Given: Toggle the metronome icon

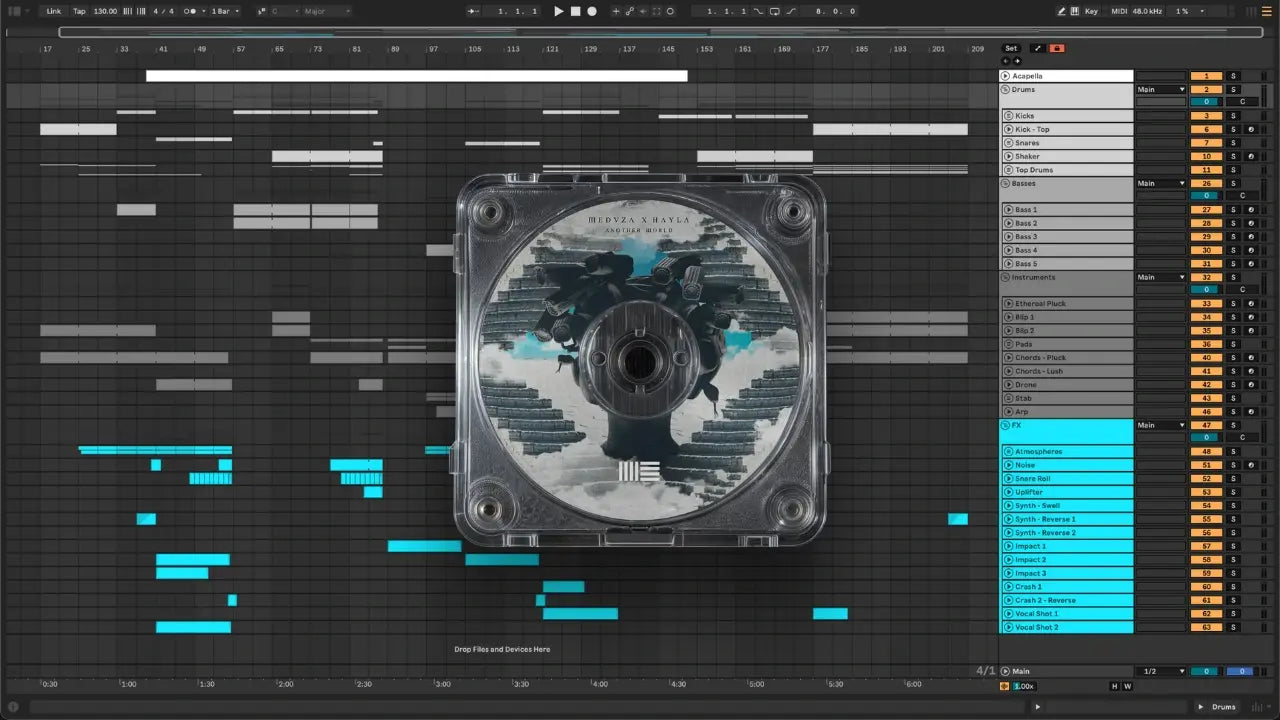Looking at the screenshot, I should click(x=190, y=11).
